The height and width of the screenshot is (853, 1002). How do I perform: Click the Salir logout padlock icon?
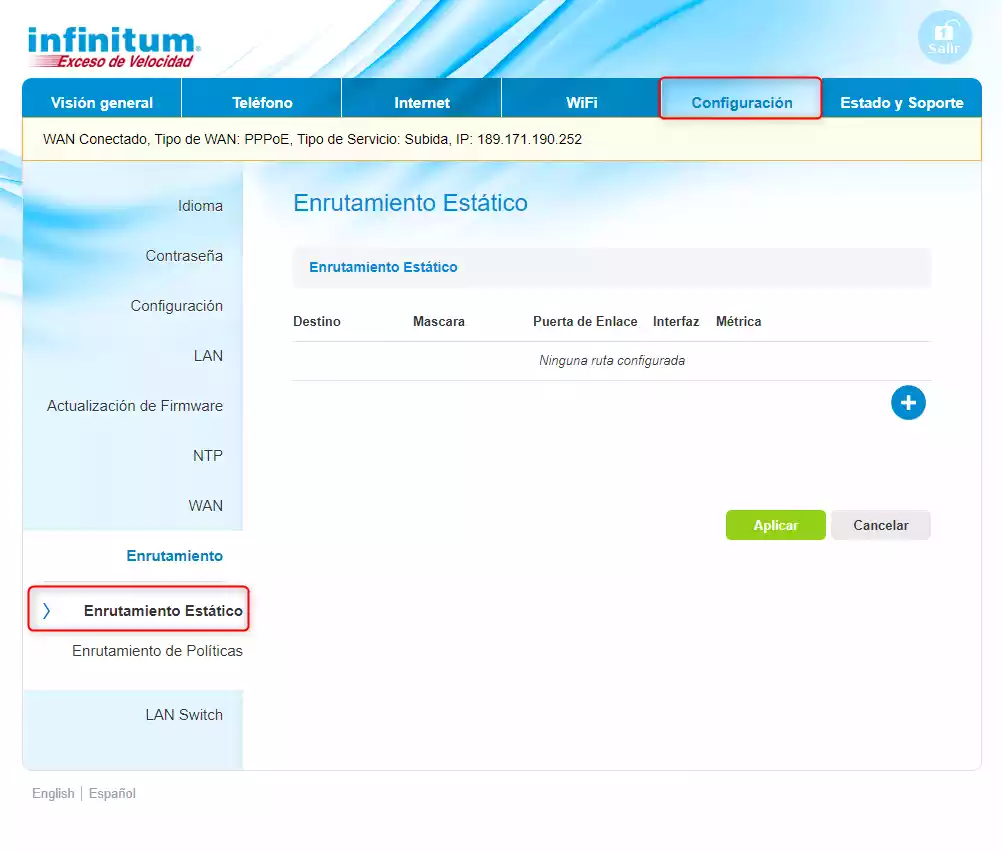click(944, 36)
